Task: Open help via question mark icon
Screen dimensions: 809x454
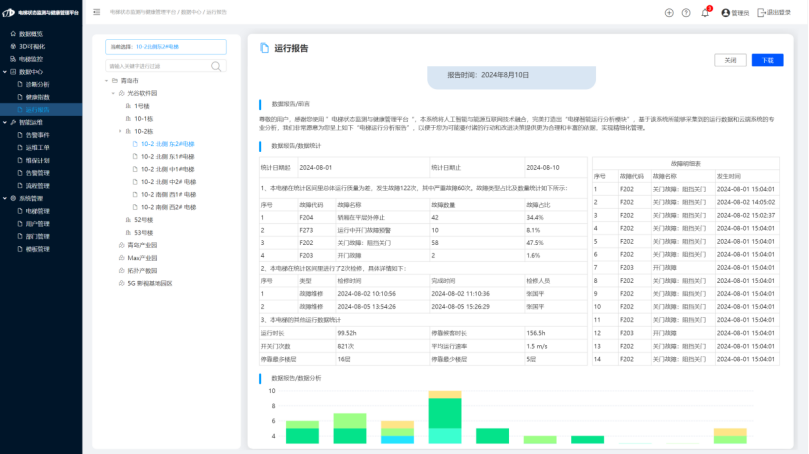Action: point(686,13)
